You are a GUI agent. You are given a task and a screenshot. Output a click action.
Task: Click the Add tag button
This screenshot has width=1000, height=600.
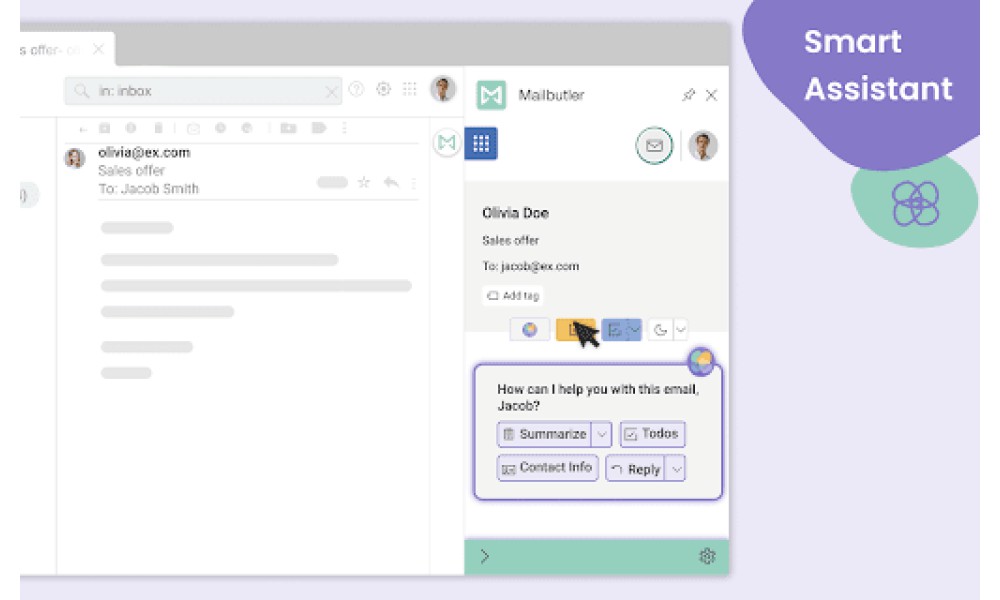(x=513, y=295)
